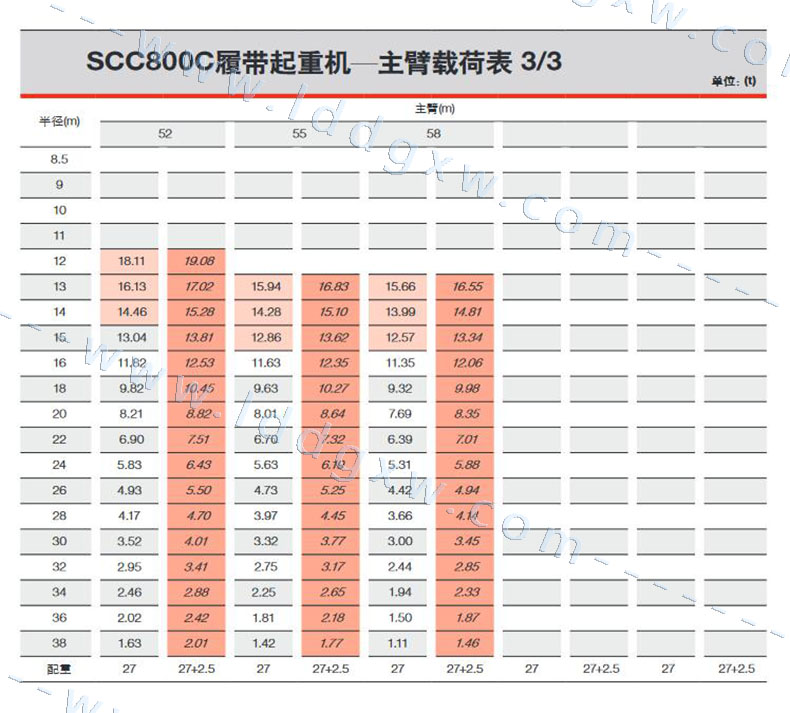This screenshot has height=713, width=790.
Task: Choose the cell "7.69"
Action: pyautogui.click(x=400, y=414)
